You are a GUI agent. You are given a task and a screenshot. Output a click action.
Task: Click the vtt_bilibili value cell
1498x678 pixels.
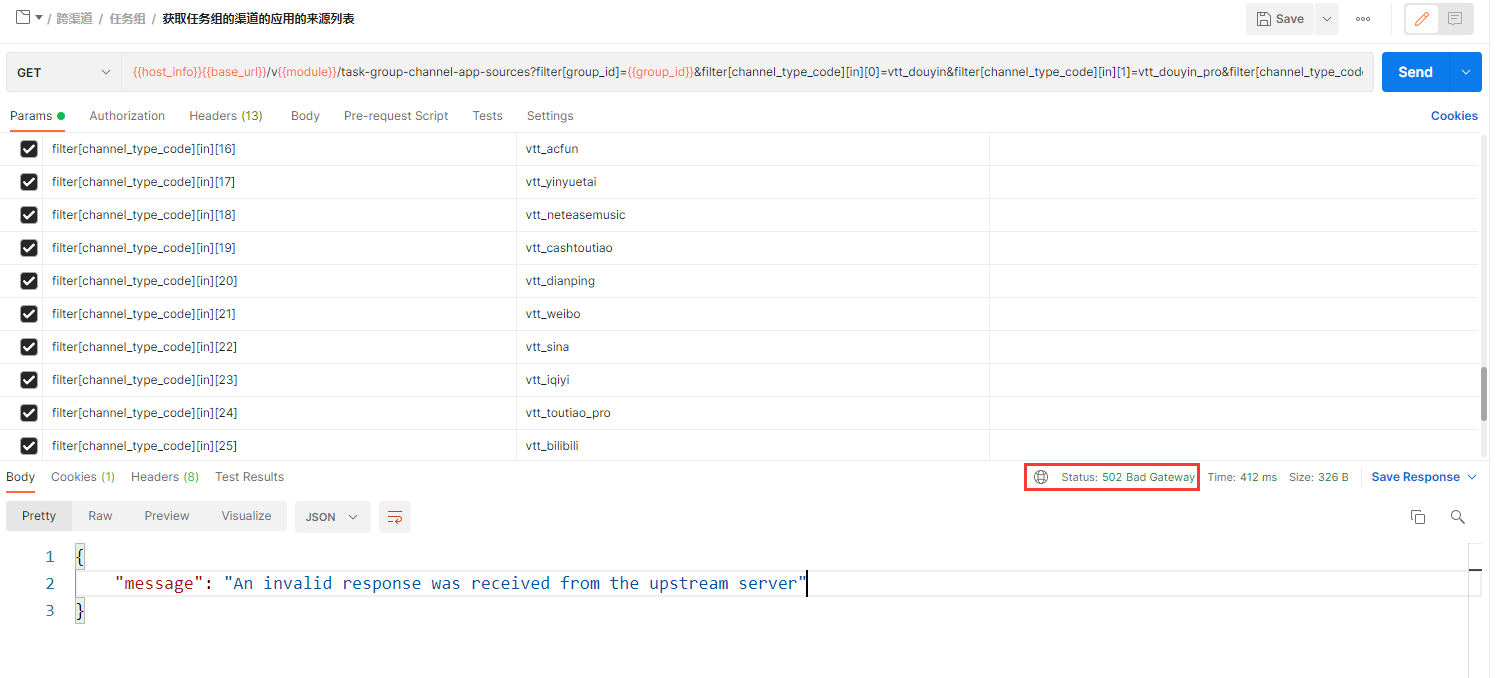(753, 446)
